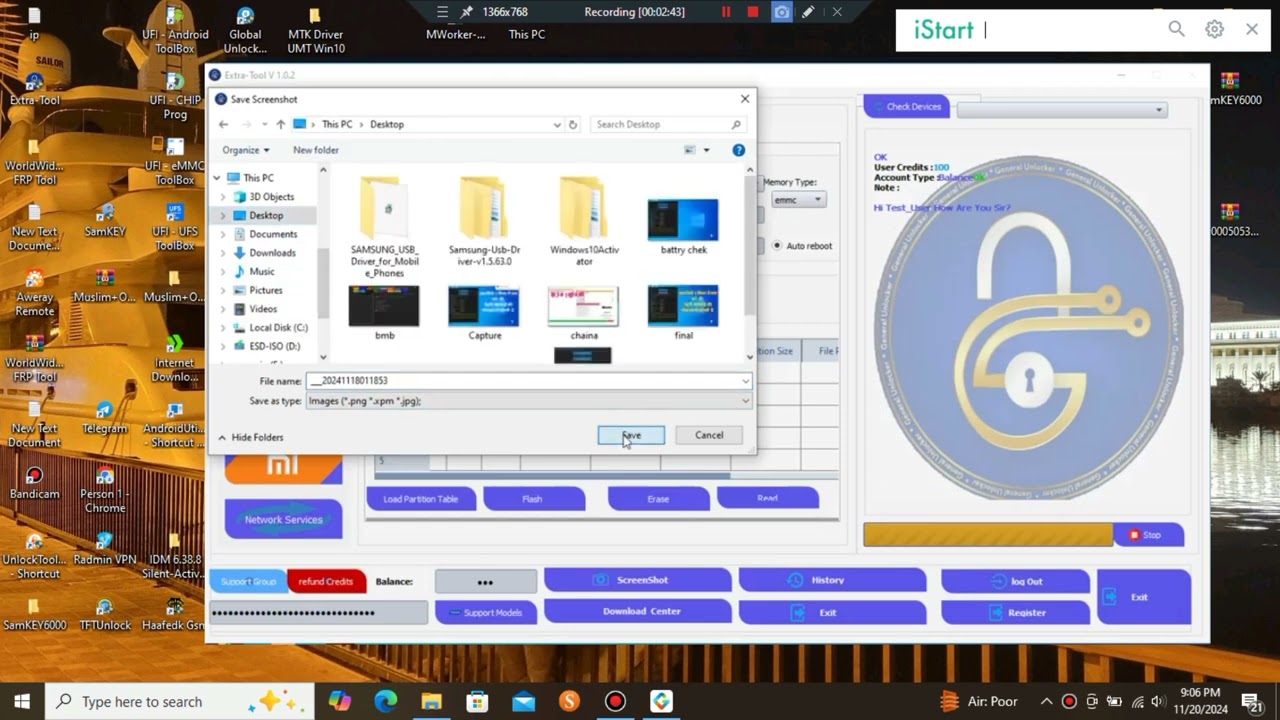Open UFI - Android ToolBox desktop icon
Image resolution: width=1280 pixels, height=720 pixels.
[x=175, y=30]
